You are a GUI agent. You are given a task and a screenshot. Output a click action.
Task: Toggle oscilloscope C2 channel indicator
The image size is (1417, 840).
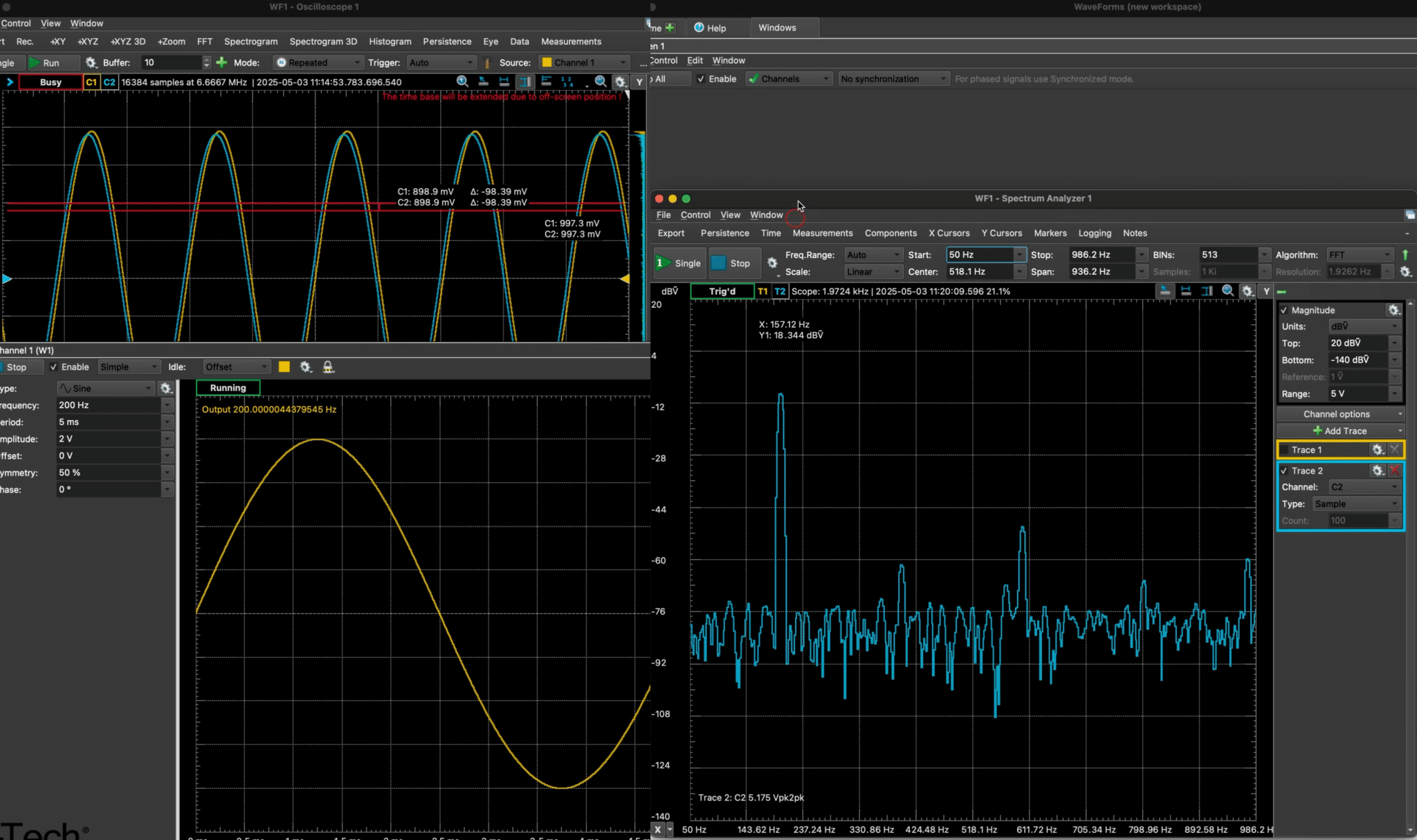[x=109, y=82]
